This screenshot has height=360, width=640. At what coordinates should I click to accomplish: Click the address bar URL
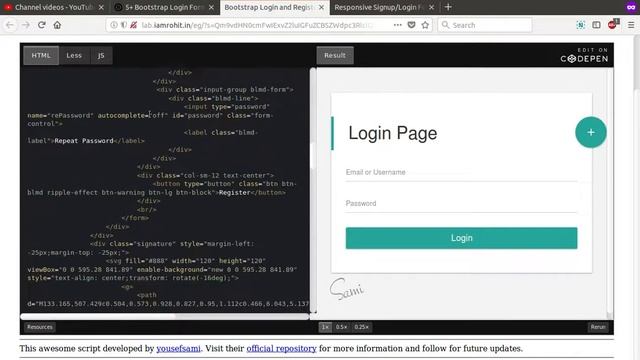click(257, 25)
